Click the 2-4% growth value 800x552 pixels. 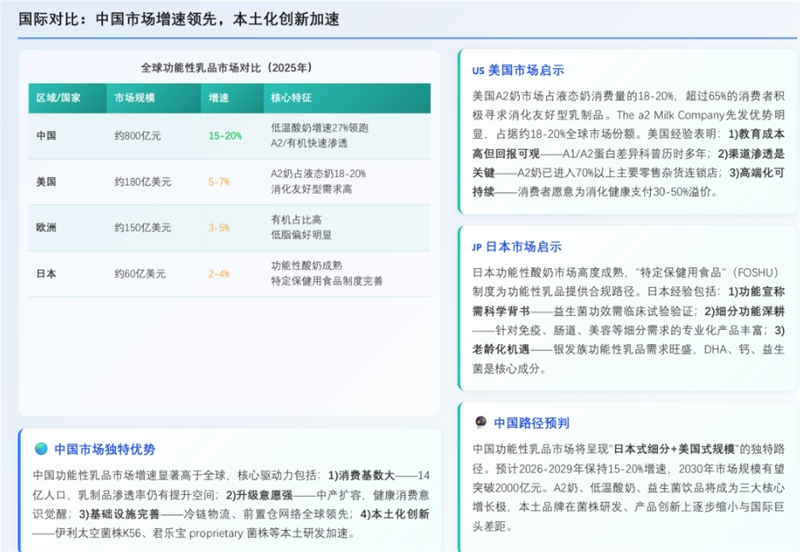219,274
